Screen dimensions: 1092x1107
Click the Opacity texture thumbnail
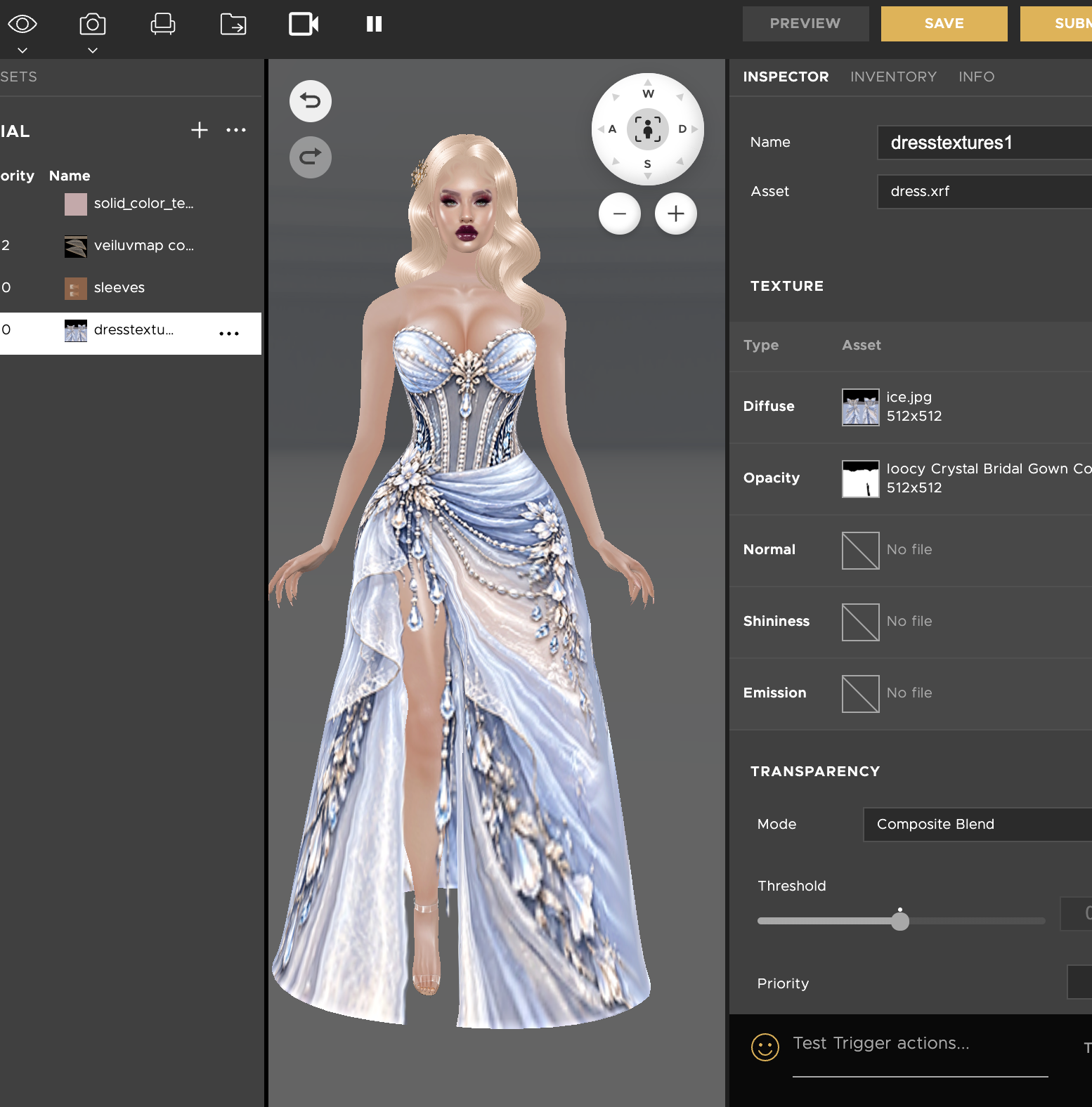pyautogui.click(x=861, y=479)
